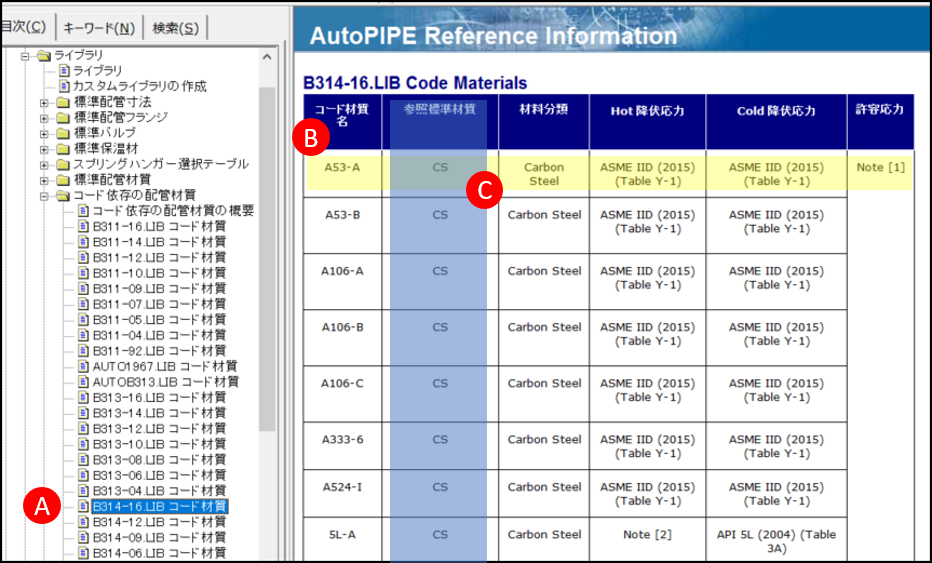The width and height of the screenshot is (932, 563).
Task: Open B311-05.LIB コード材質 topic
Action: pyautogui.click(x=159, y=319)
